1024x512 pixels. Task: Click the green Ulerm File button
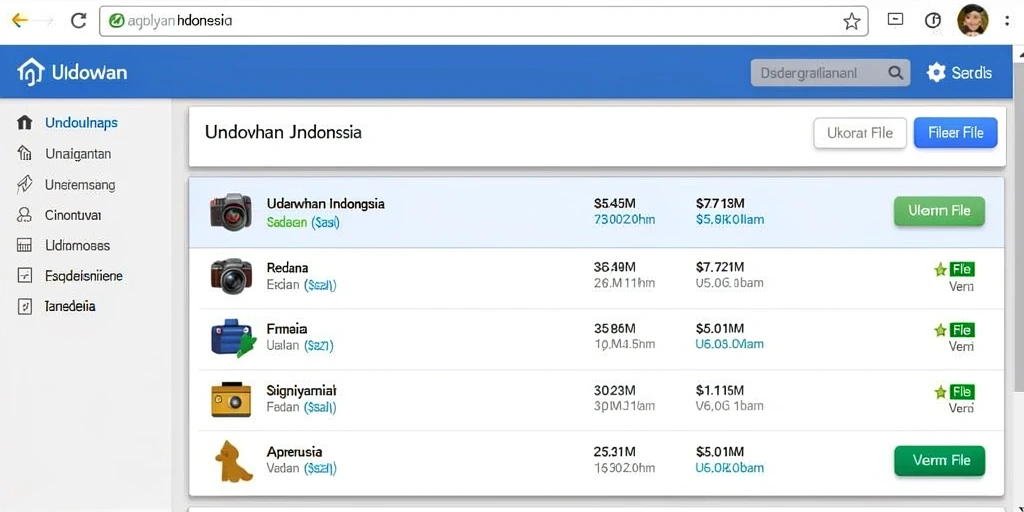(x=939, y=211)
